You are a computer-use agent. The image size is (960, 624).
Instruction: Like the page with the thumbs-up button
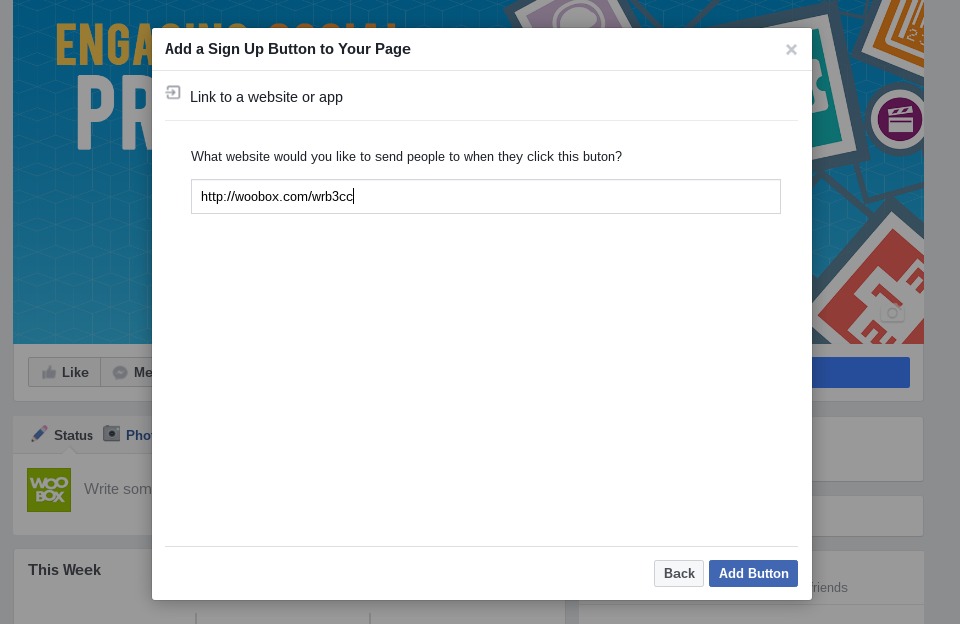pyautogui.click(x=64, y=372)
